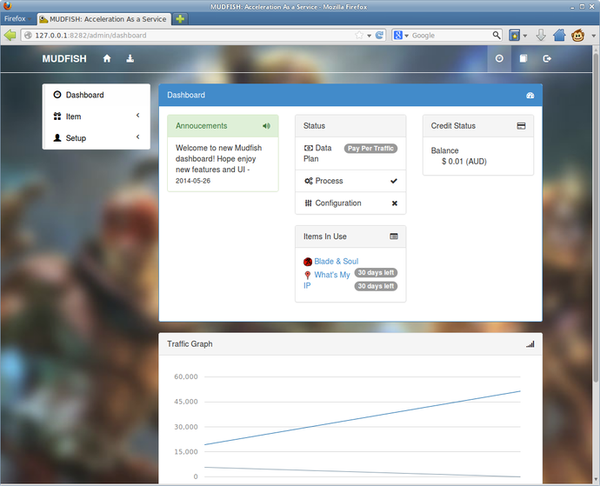Viewport: 600px width, 486px height.
Task: Open the dashboard circle icon in top right navbar
Action: (499, 59)
